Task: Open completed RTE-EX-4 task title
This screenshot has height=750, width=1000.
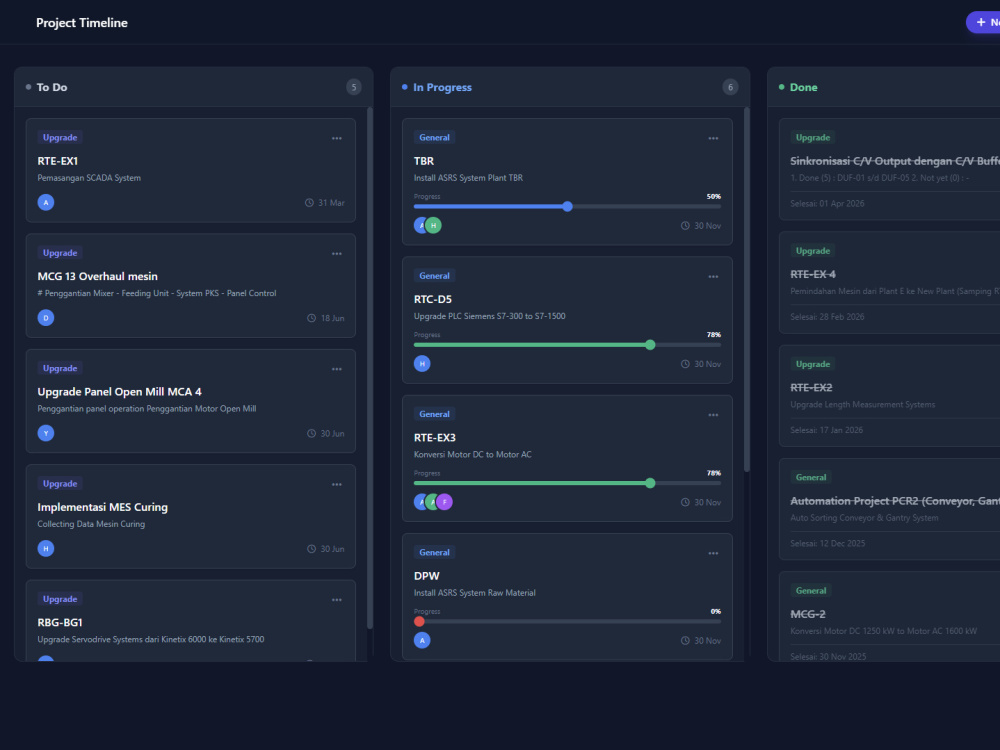Action: click(x=813, y=275)
